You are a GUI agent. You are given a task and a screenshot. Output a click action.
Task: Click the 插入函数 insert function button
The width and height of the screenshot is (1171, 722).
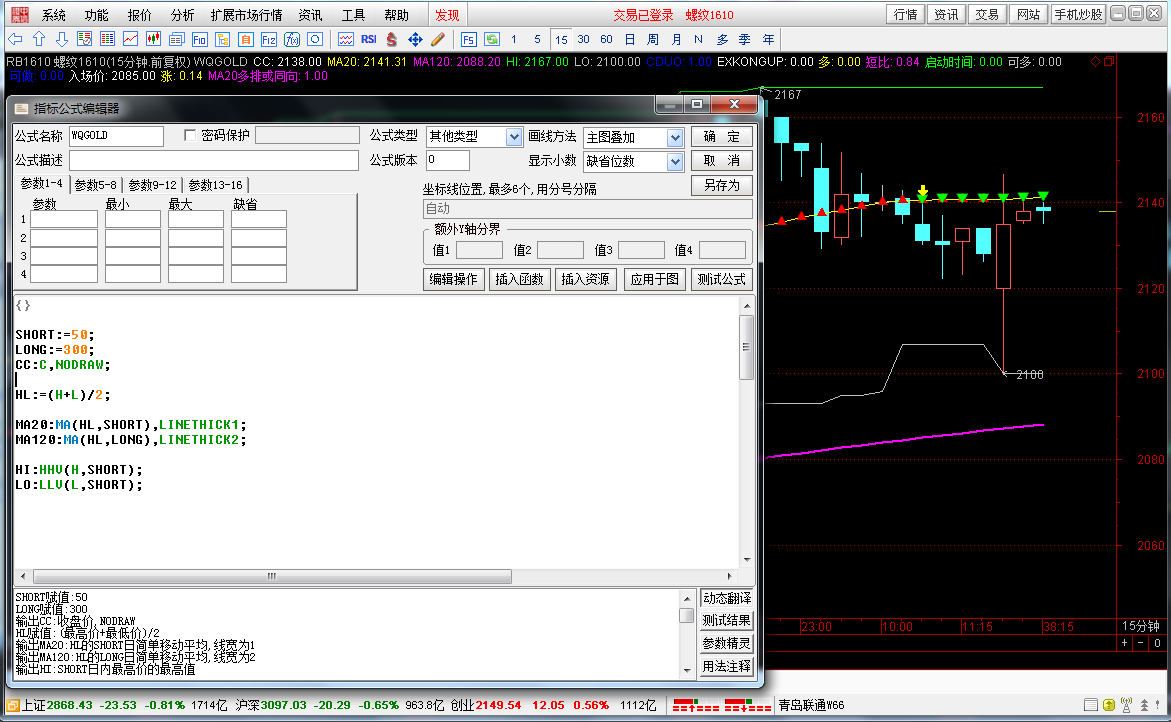[x=519, y=279]
